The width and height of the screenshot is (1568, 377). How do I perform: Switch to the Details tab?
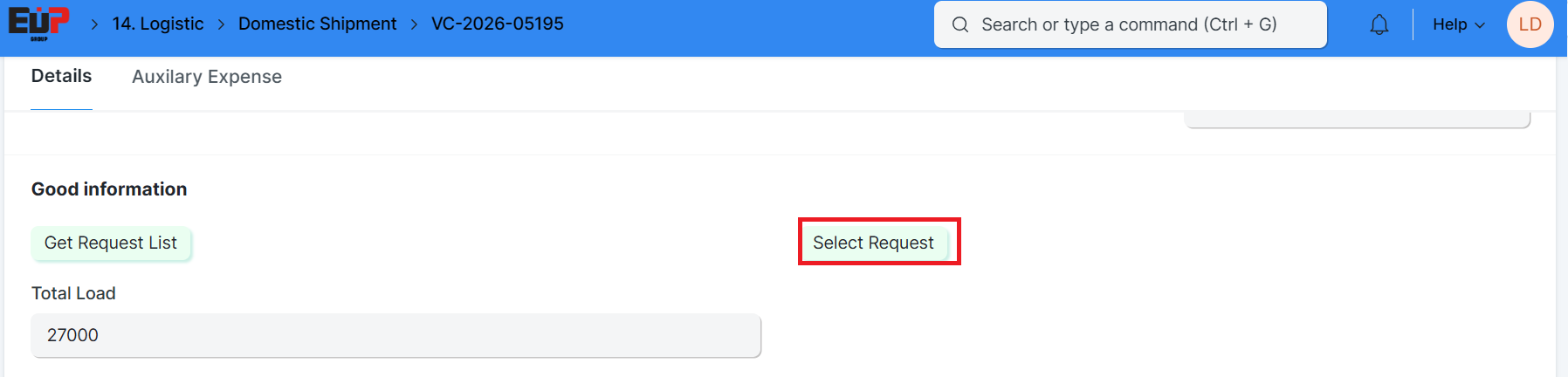pyautogui.click(x=61, y=76)
